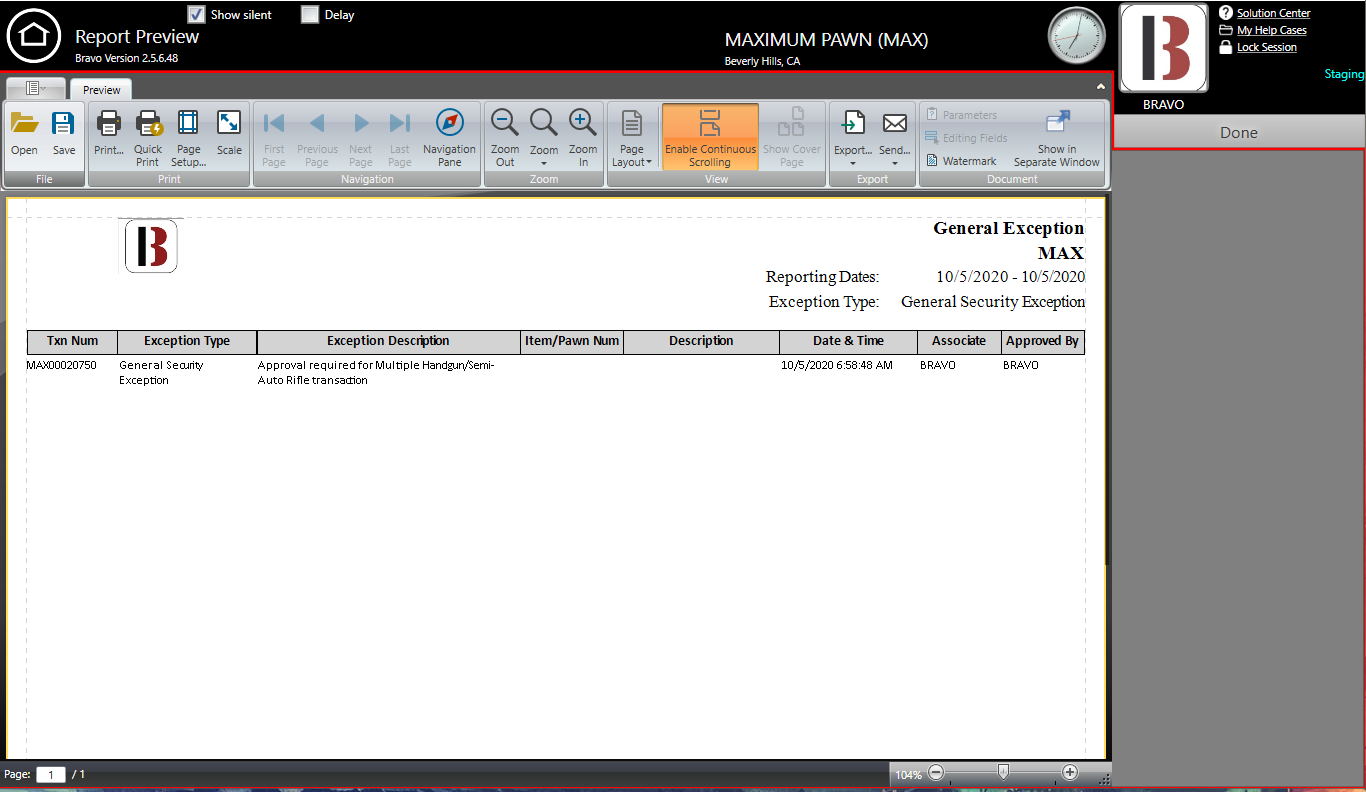Click plus button on zoom slider
Viewport: 1366px width, 792px height.
1070,772
